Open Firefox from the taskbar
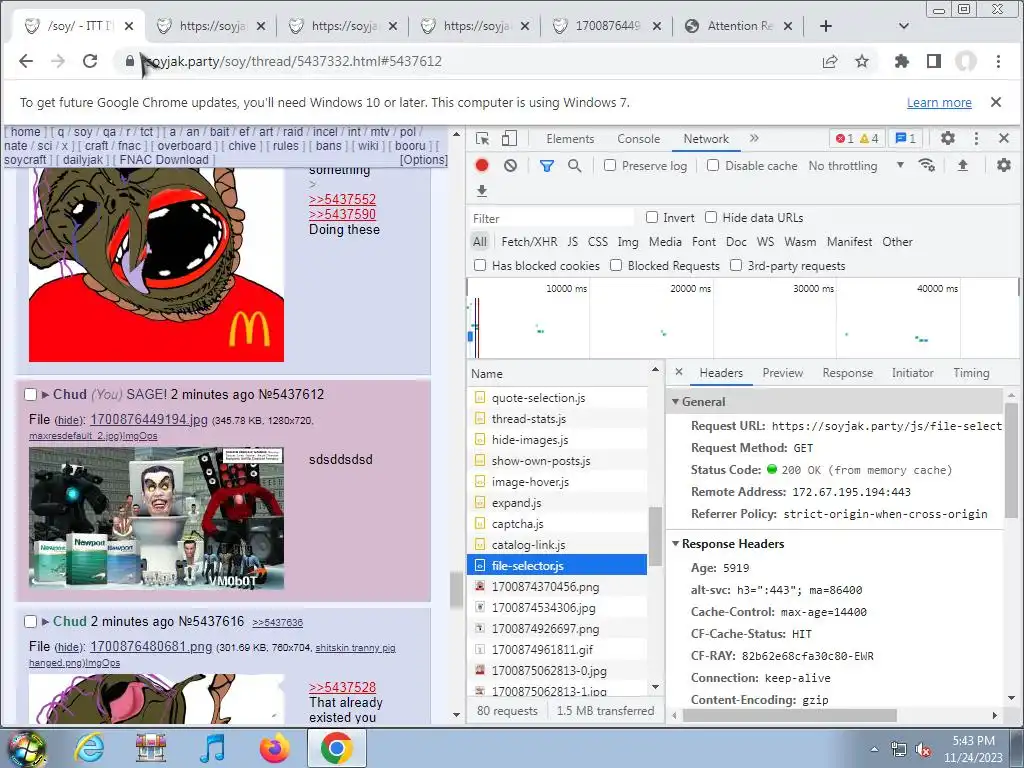The image size is (1024, 768). pyautogui.click(x=274, y=748)
